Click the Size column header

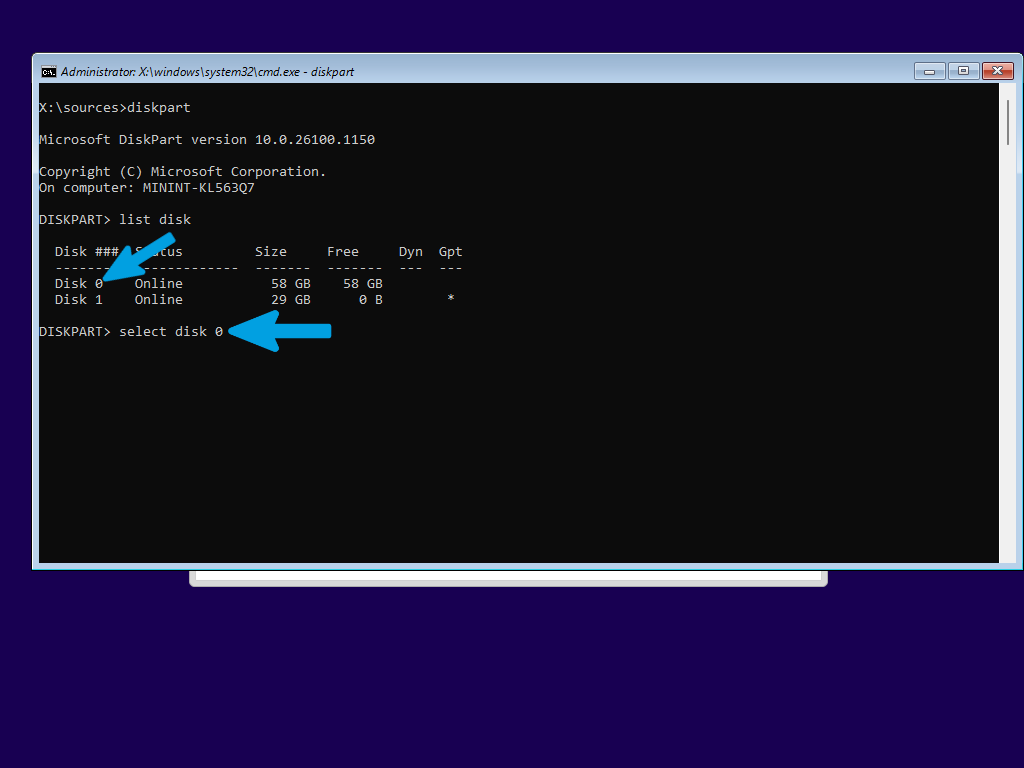(271, 252)
